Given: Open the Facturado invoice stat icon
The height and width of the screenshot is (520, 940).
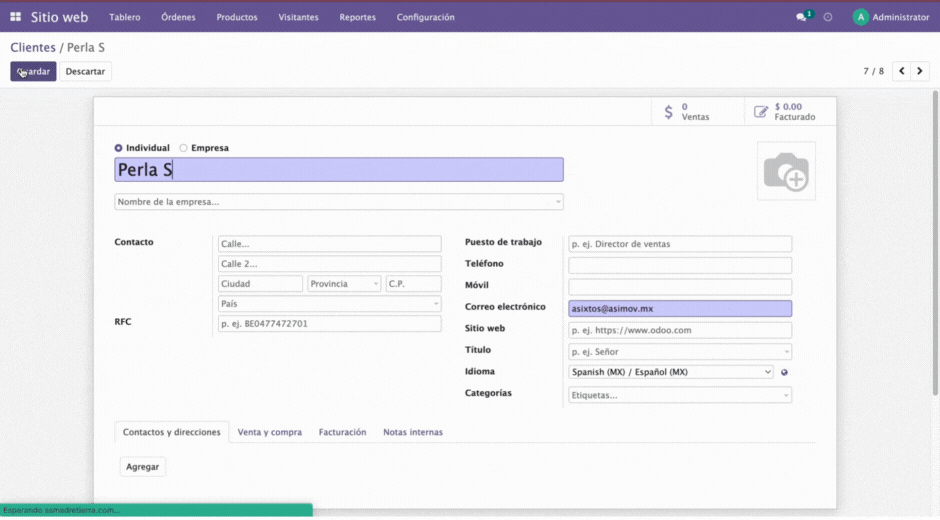Looking at the screenshot, I should point(761,112).
